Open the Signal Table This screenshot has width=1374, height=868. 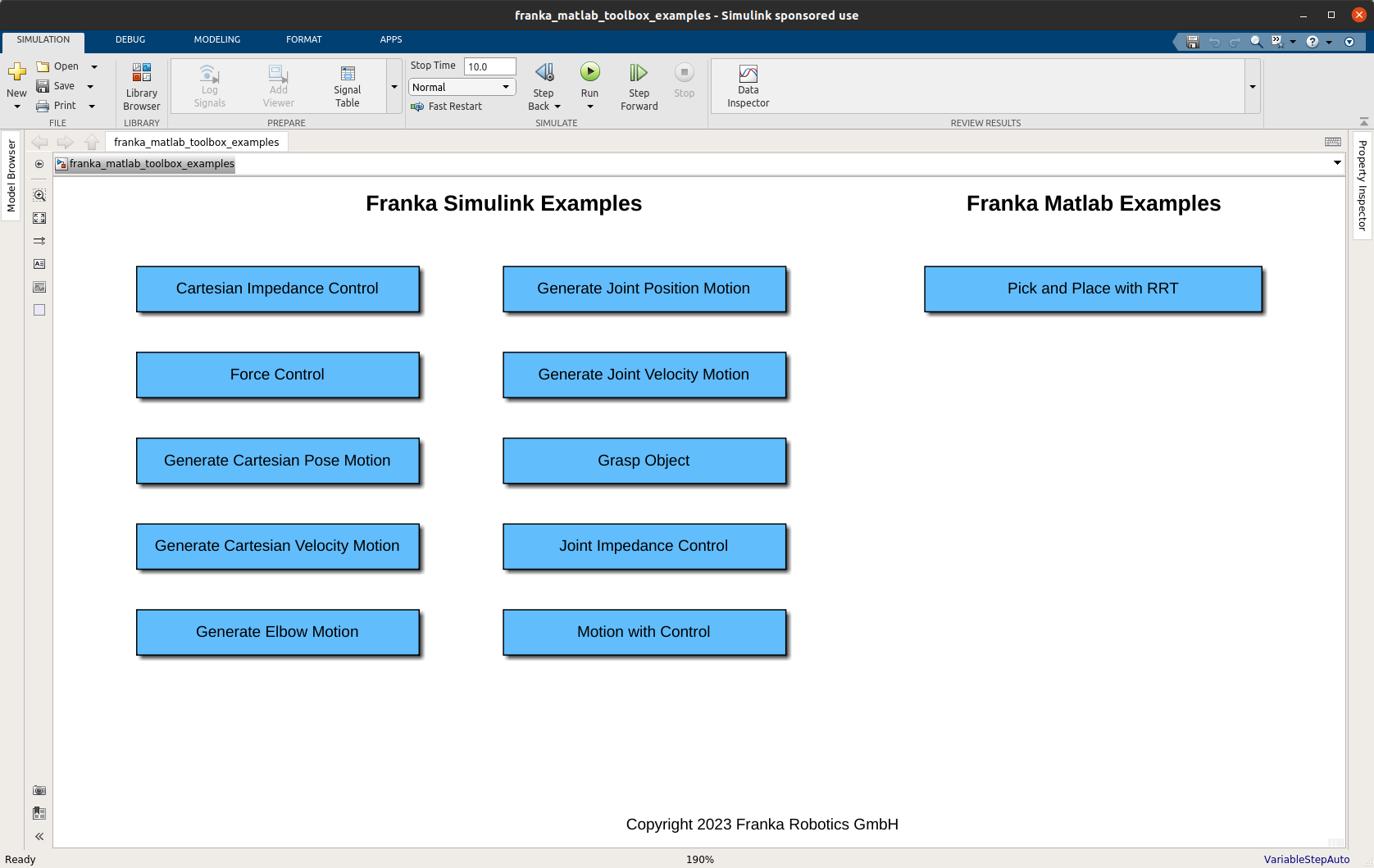pos(348,87)
